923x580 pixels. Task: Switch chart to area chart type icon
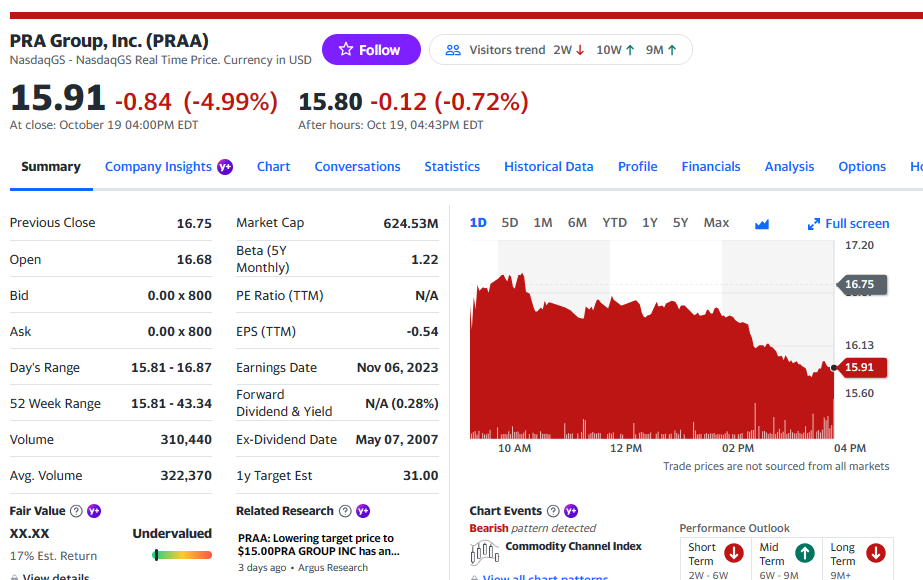coord(762,224)
